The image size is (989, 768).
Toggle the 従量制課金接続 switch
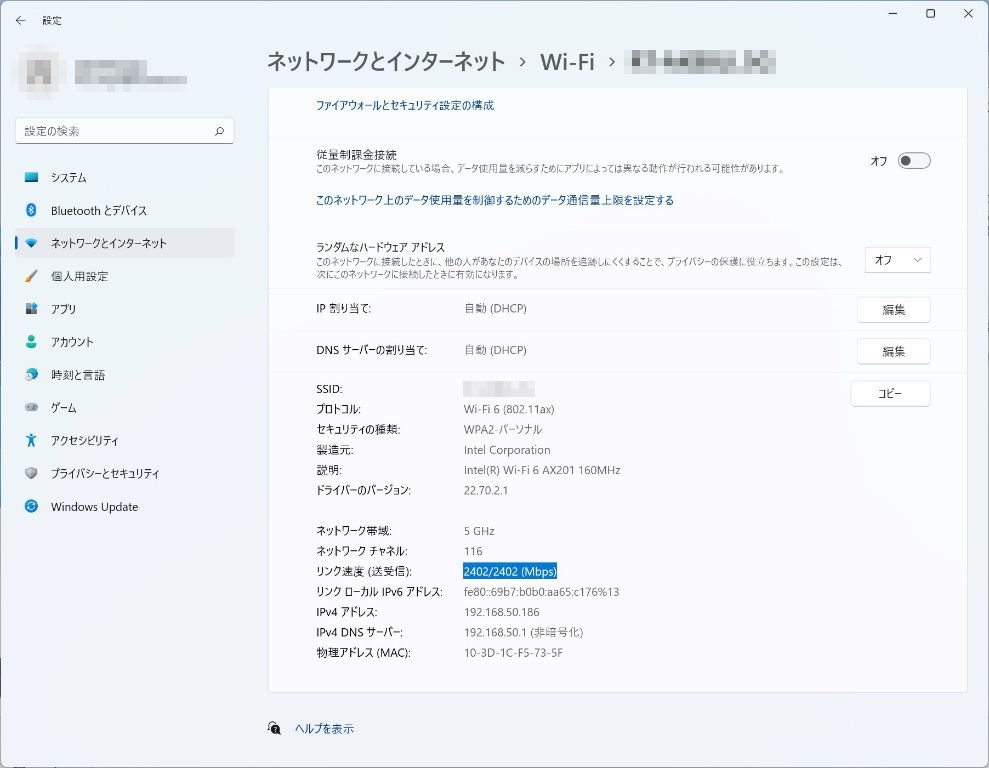pos(914,161)
